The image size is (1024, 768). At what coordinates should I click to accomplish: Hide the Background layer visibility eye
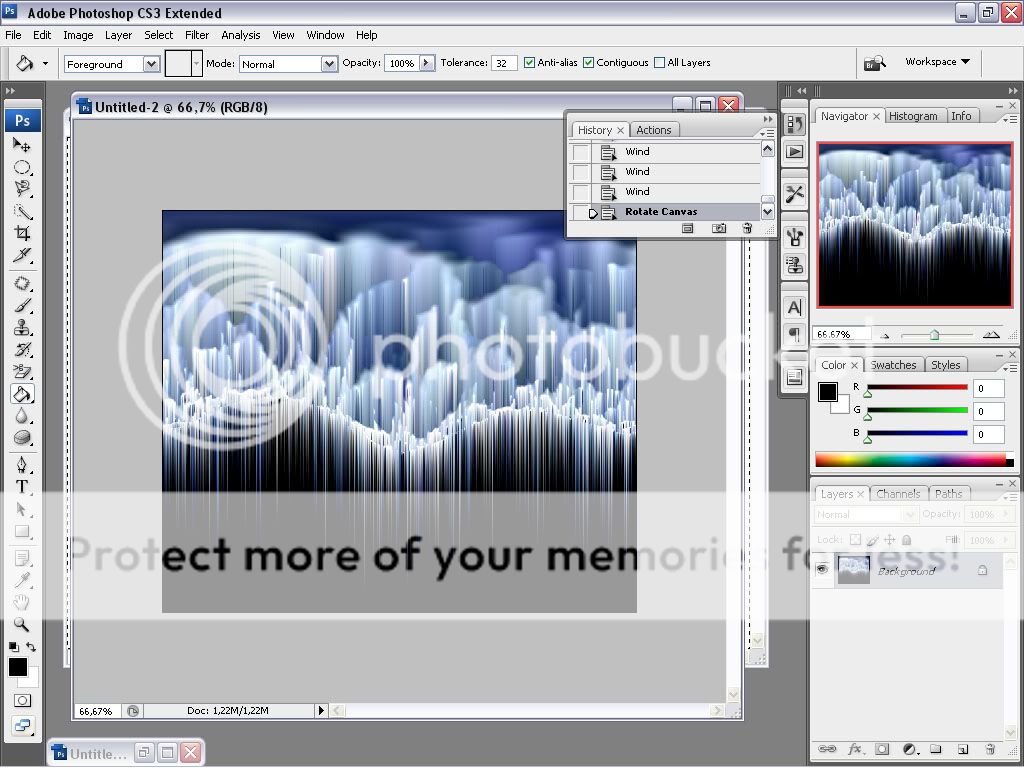tap(822, 569)
